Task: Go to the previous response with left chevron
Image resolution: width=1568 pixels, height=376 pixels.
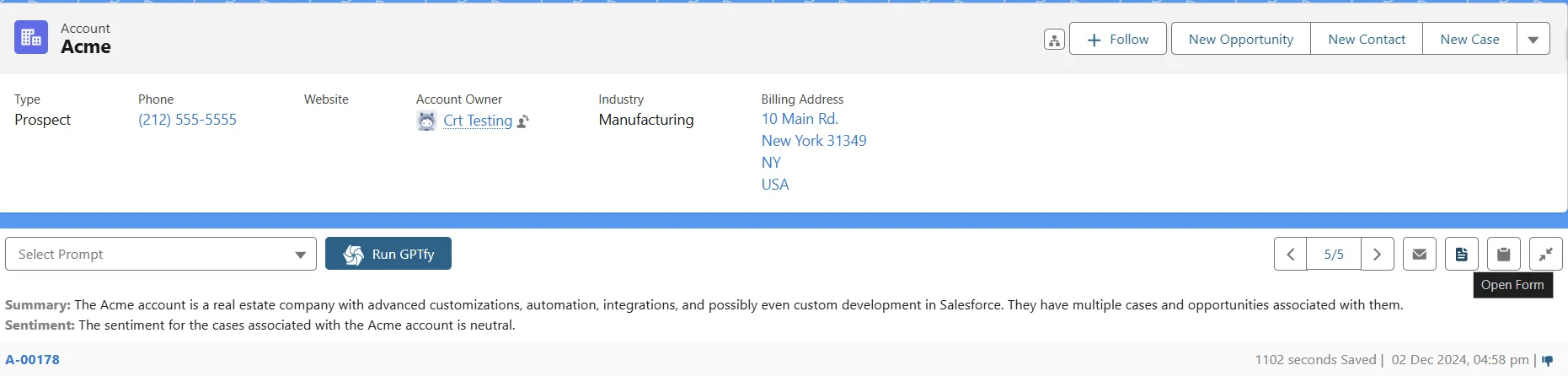Action: [x=1291, y=254]
